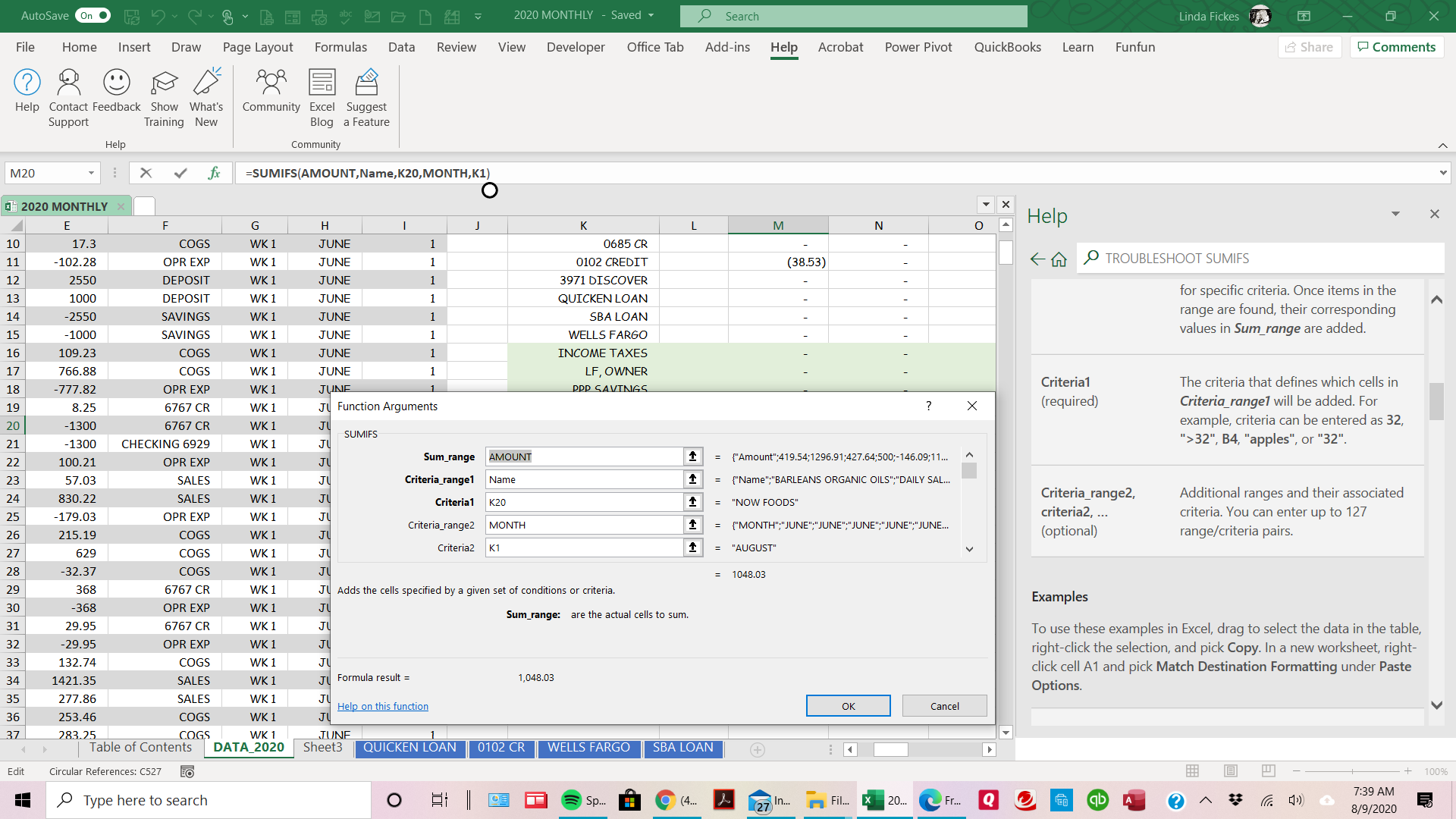Image resolution: width=1456 pixels, height=819 pixels.
Task: Expand the Name Box dropdown
Action: pos(91,173)
